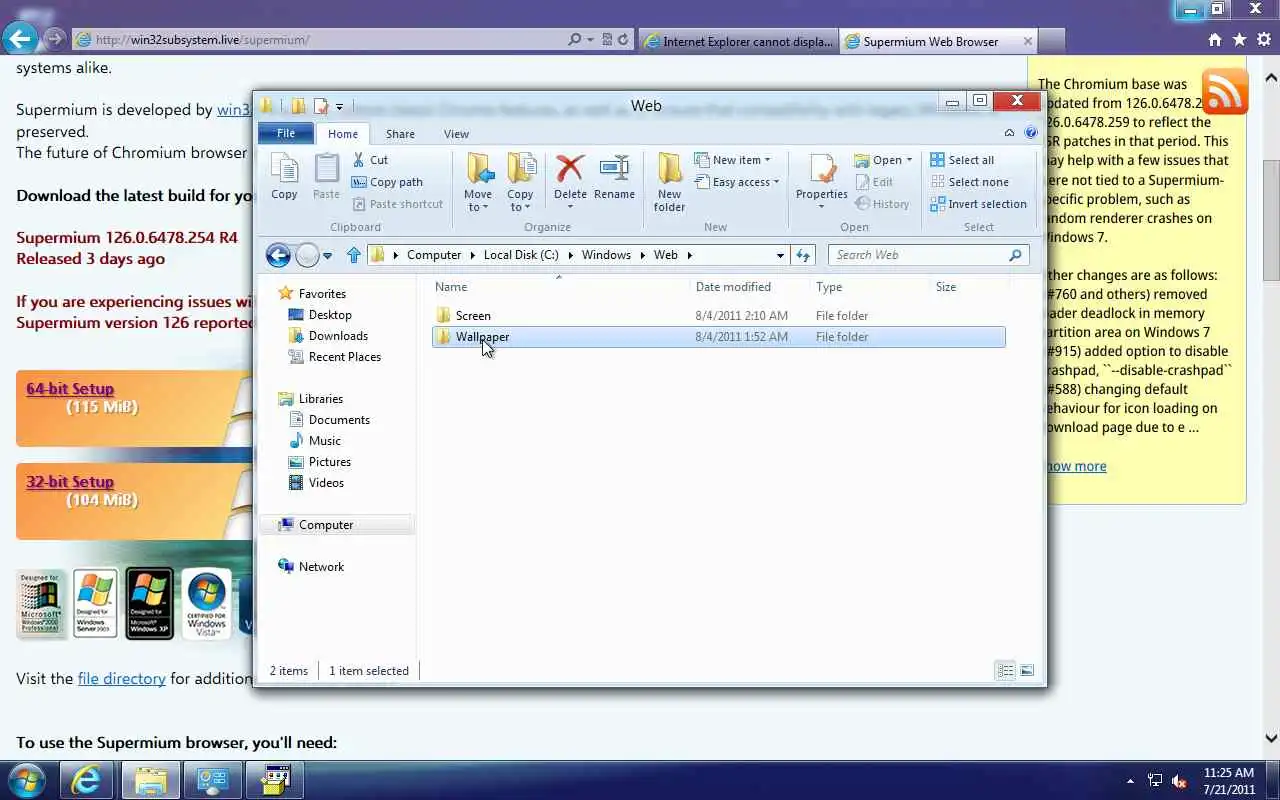Select Network in navigation pane

[x=321, y=567]
